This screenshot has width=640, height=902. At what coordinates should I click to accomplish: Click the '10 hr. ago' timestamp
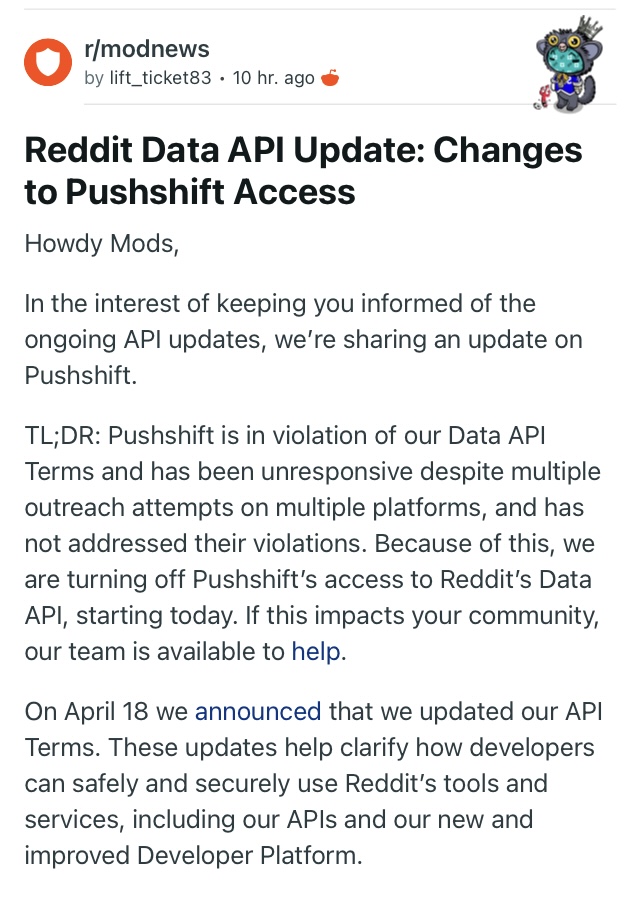pyautogui.click(x=274, y=78)
